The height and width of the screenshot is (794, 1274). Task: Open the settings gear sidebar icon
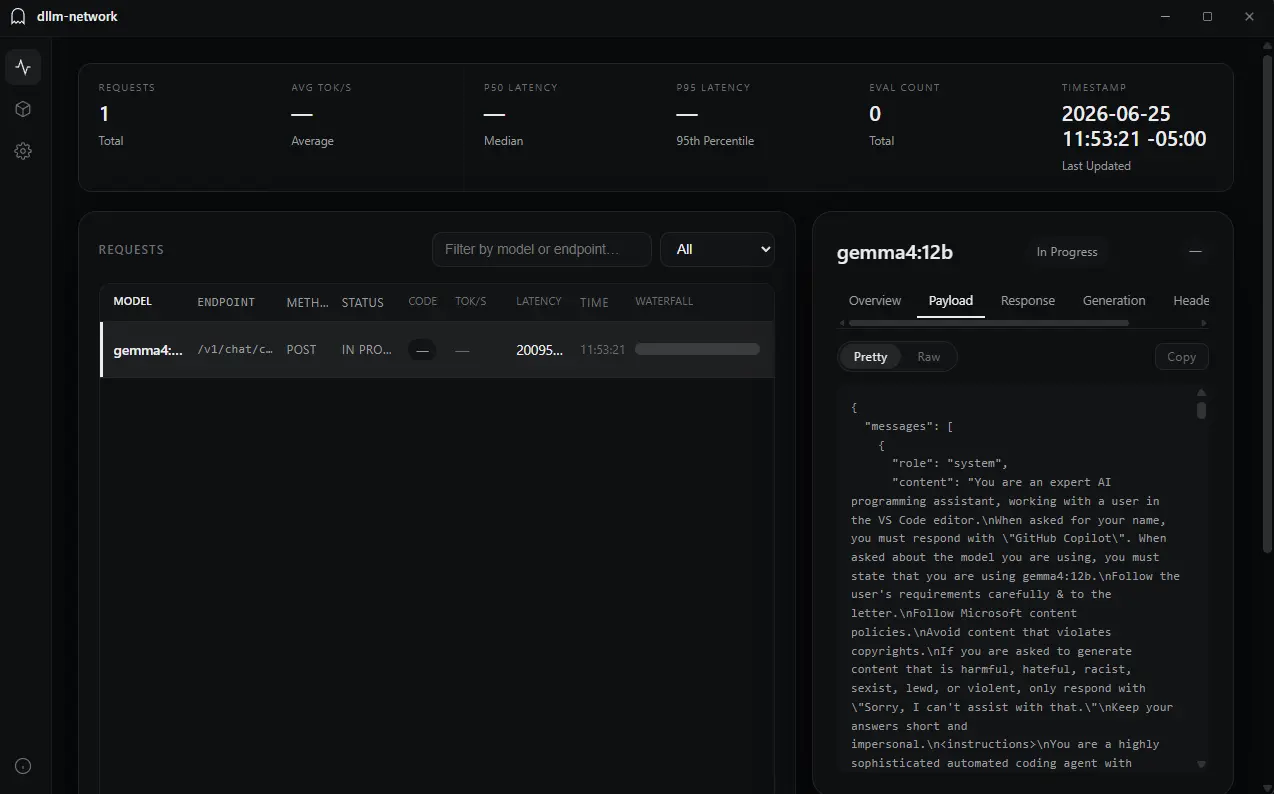23,151
